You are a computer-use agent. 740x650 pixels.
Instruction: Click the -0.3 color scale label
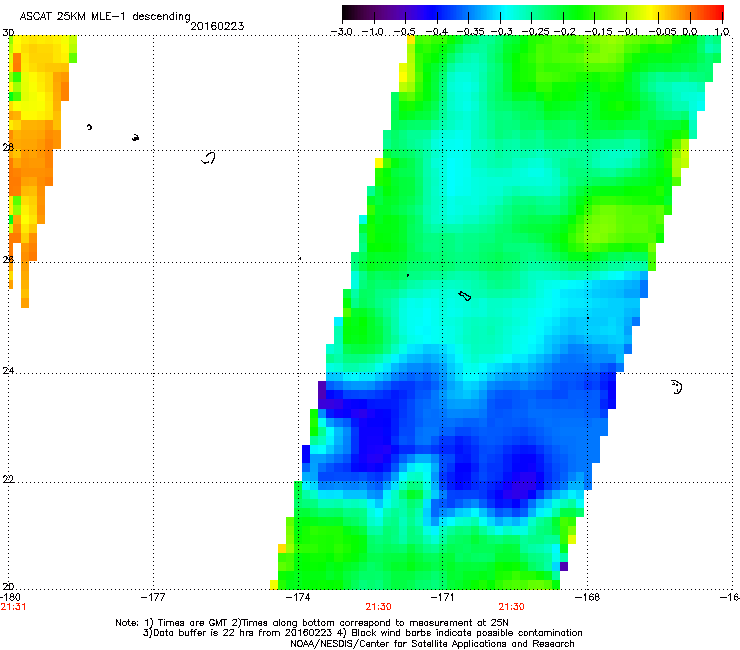[x=501, y=32]
